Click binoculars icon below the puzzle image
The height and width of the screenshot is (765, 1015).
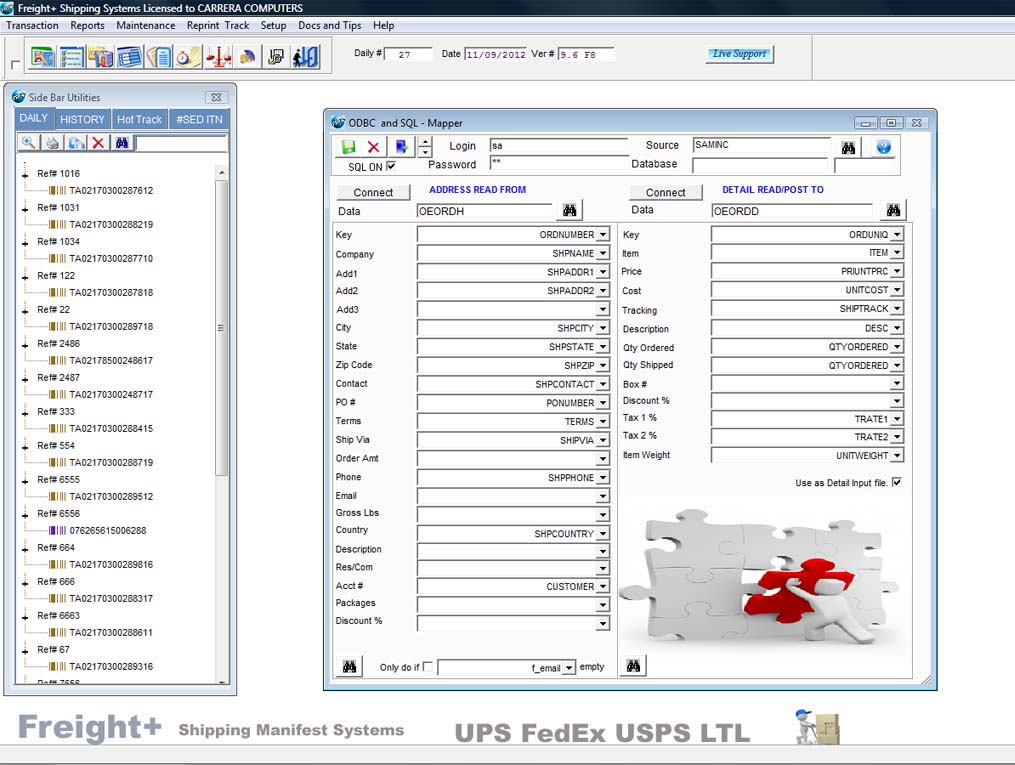coord(633,665)
